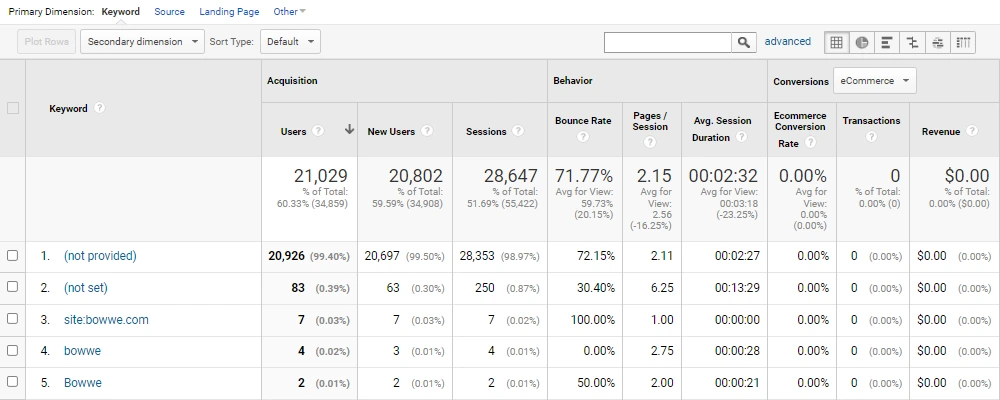Click total sessions value 28,647
1000x400 pixels.
point(510,176)
